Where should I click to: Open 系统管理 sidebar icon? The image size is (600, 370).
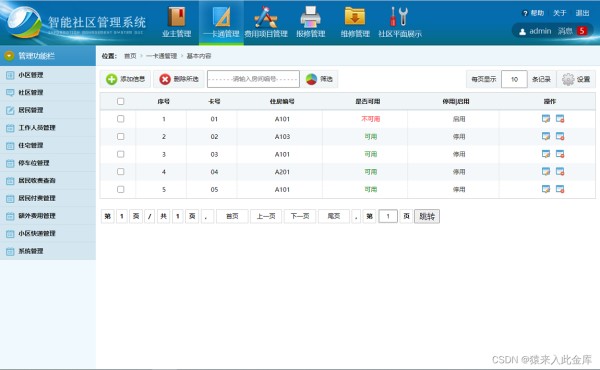click(x=10, y=251)
